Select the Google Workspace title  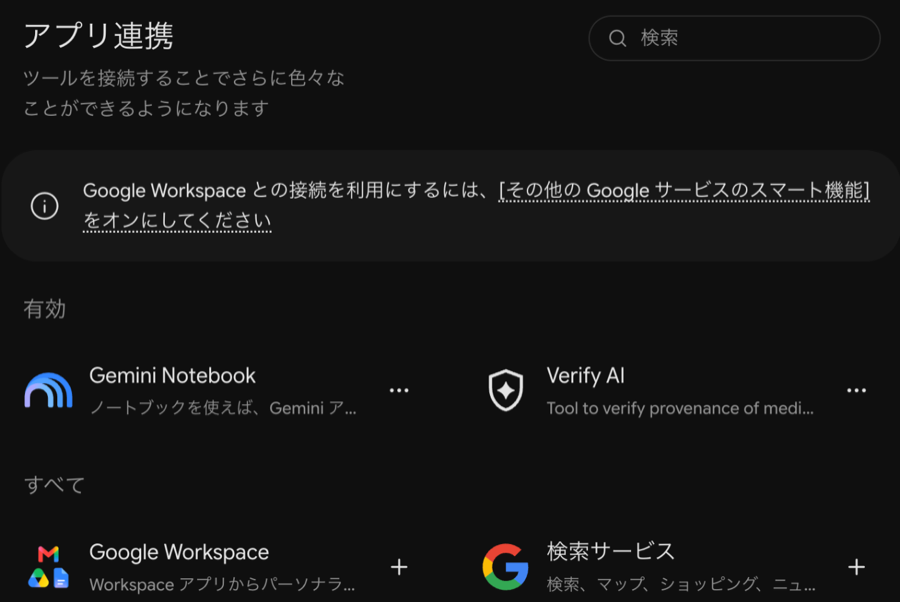[x=179, y=552]
